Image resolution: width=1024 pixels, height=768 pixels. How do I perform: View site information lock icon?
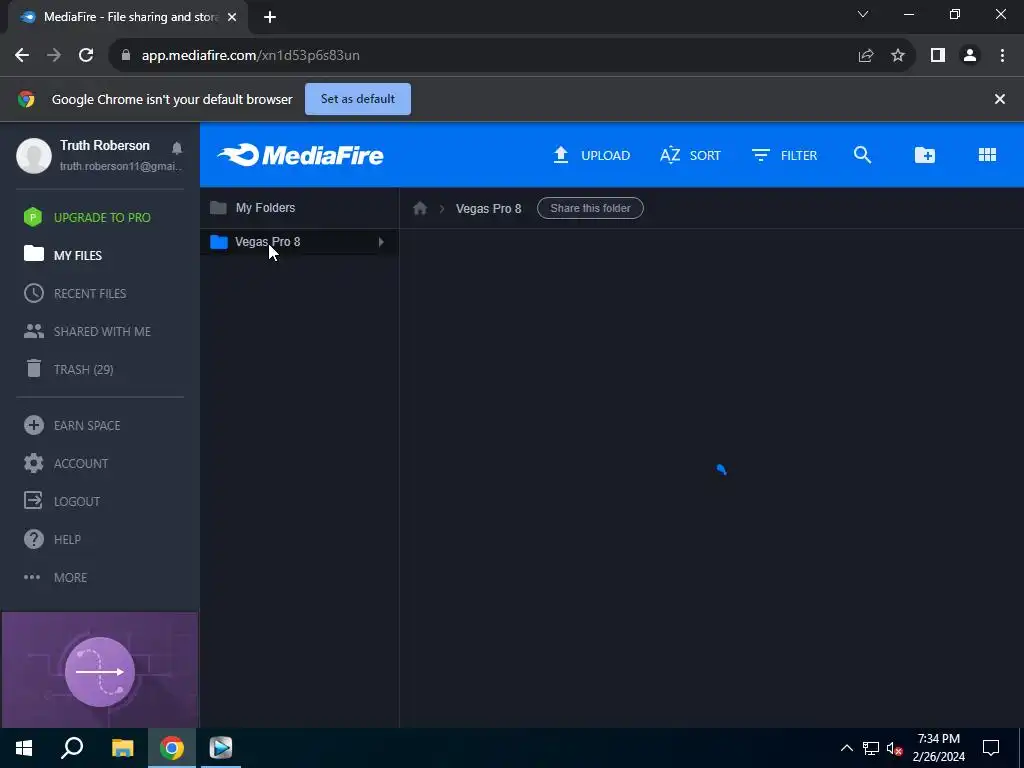(x=126, y=56)
